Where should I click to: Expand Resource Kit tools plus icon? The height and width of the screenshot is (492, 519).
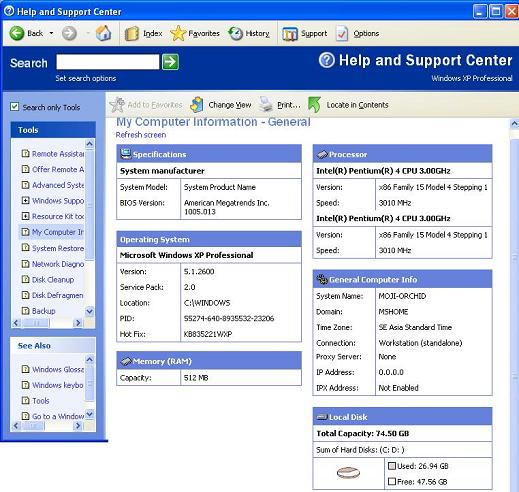25,216
